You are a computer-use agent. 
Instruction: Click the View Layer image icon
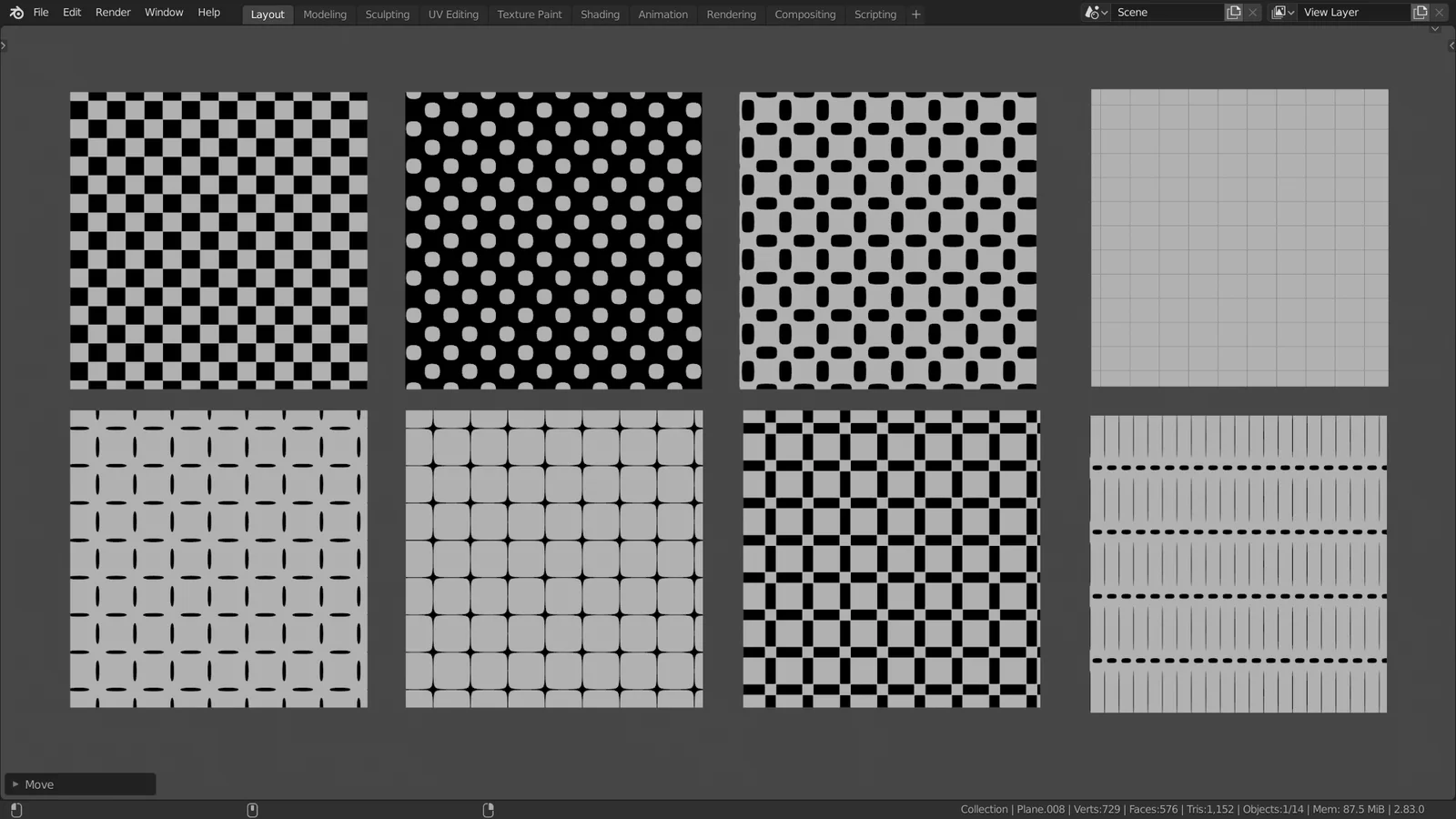pyautogui.click(x=1279, y=12)
